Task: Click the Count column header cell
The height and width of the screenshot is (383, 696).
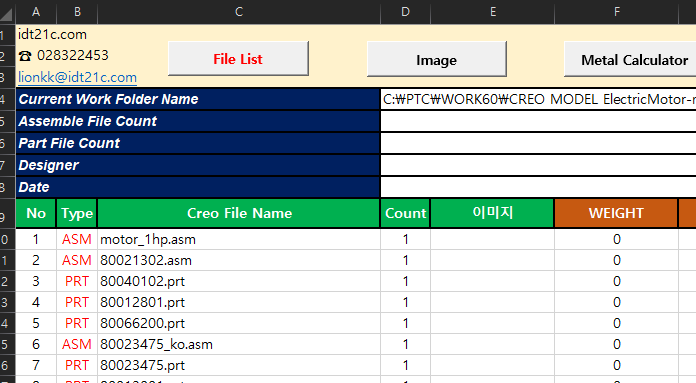Action: (405, 213)
